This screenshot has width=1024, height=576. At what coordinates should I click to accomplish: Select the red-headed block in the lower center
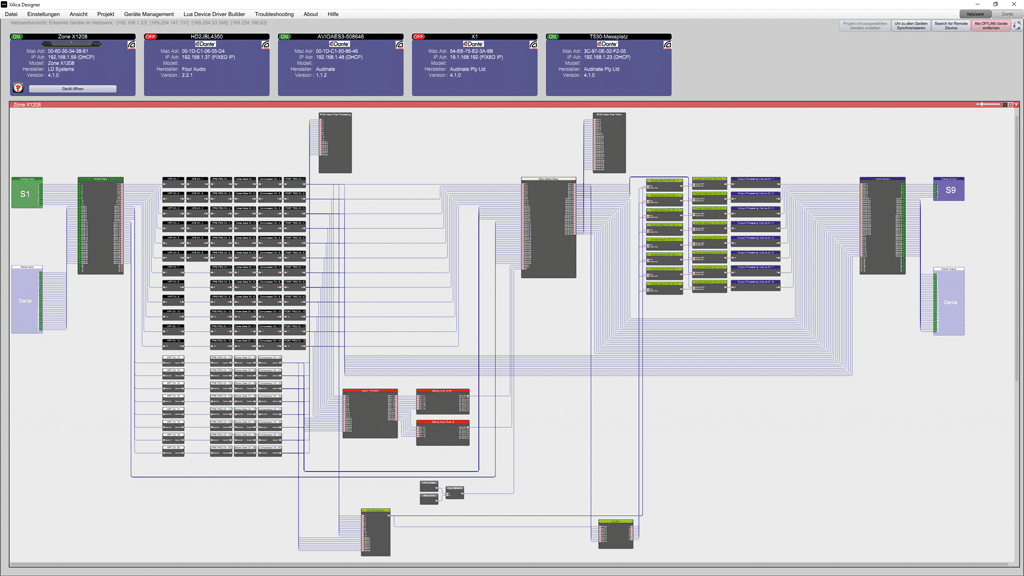[x=370, y=413]
